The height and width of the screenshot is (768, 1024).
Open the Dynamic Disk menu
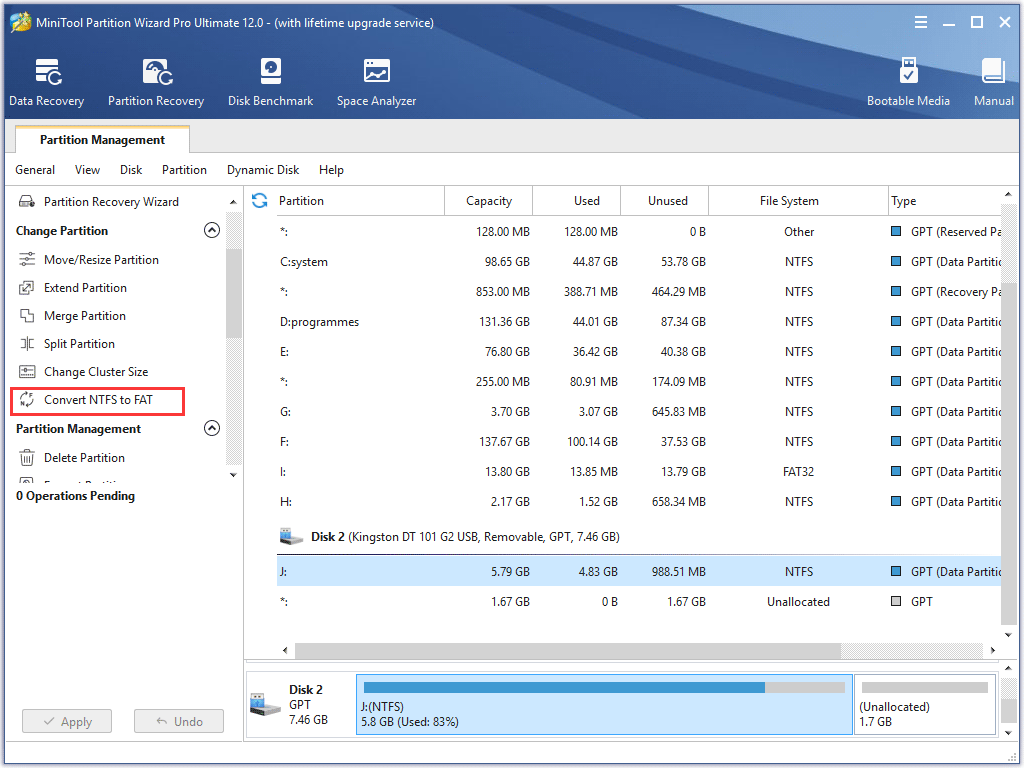coord(263,170)
